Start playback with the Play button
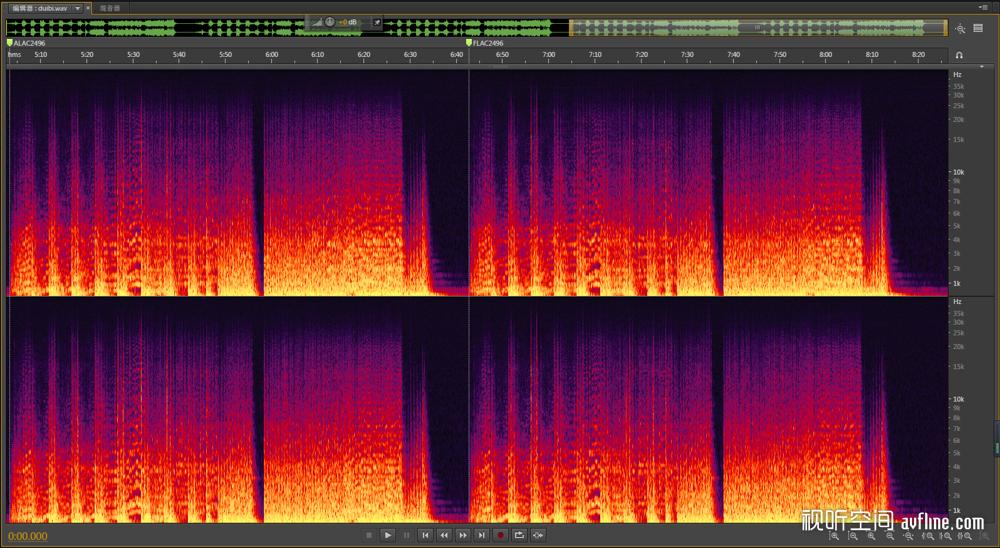The height and width of the screenshot is (548, 1000). click(387, 535)
